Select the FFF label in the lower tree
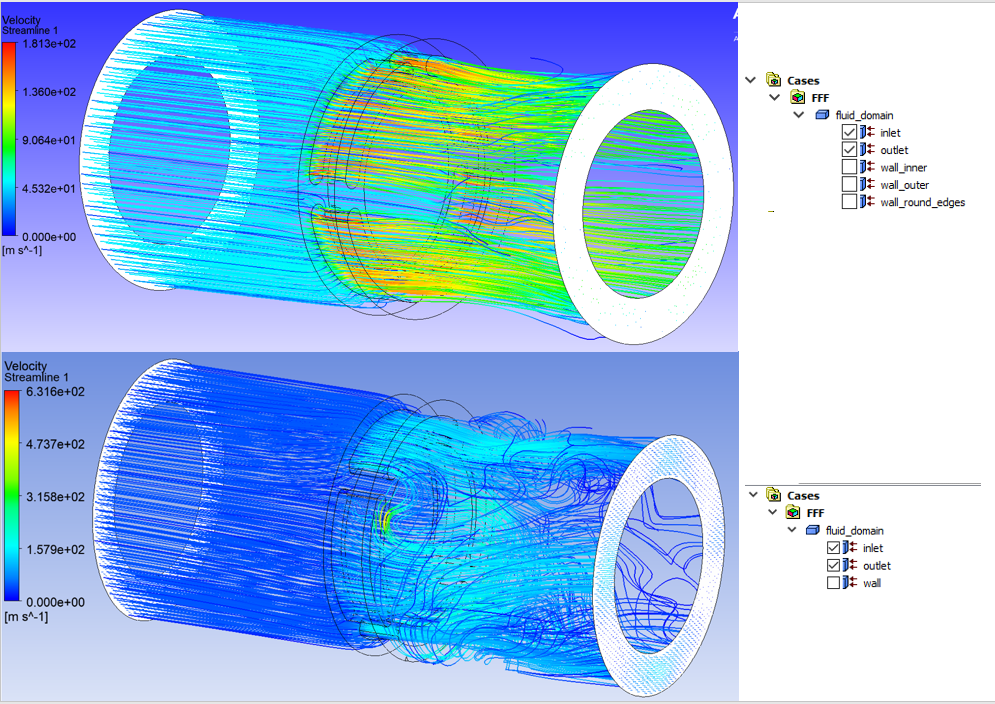 pos(815,513)
